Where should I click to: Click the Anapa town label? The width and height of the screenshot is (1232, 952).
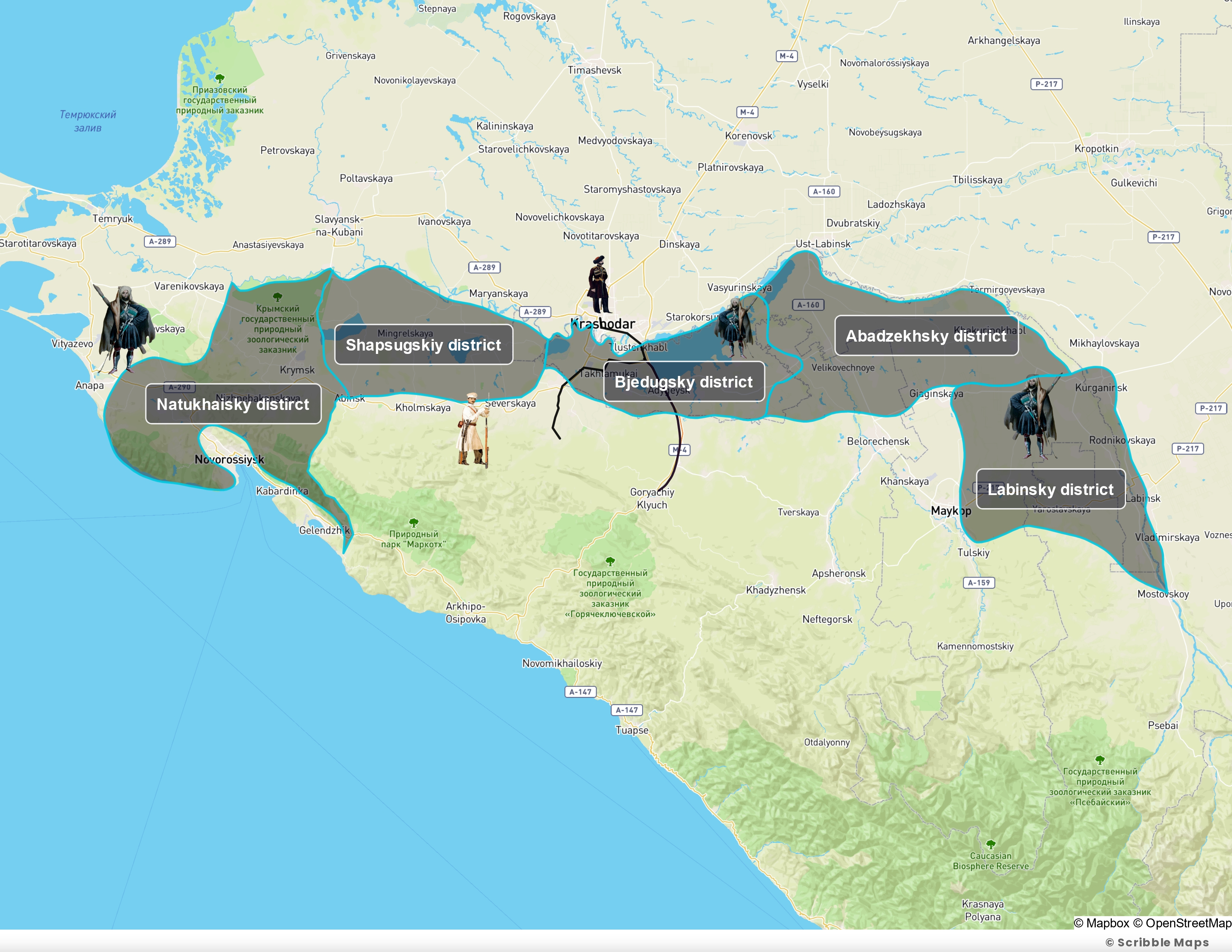90,385
